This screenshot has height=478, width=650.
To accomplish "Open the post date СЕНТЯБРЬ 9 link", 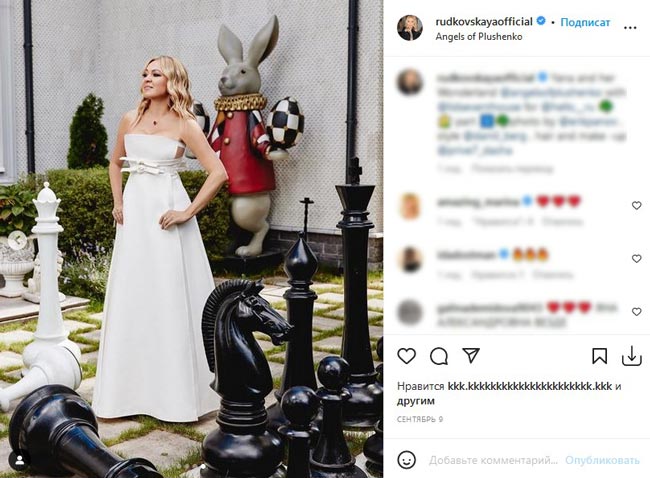I will pyautogui.click(x=420, y=419).
